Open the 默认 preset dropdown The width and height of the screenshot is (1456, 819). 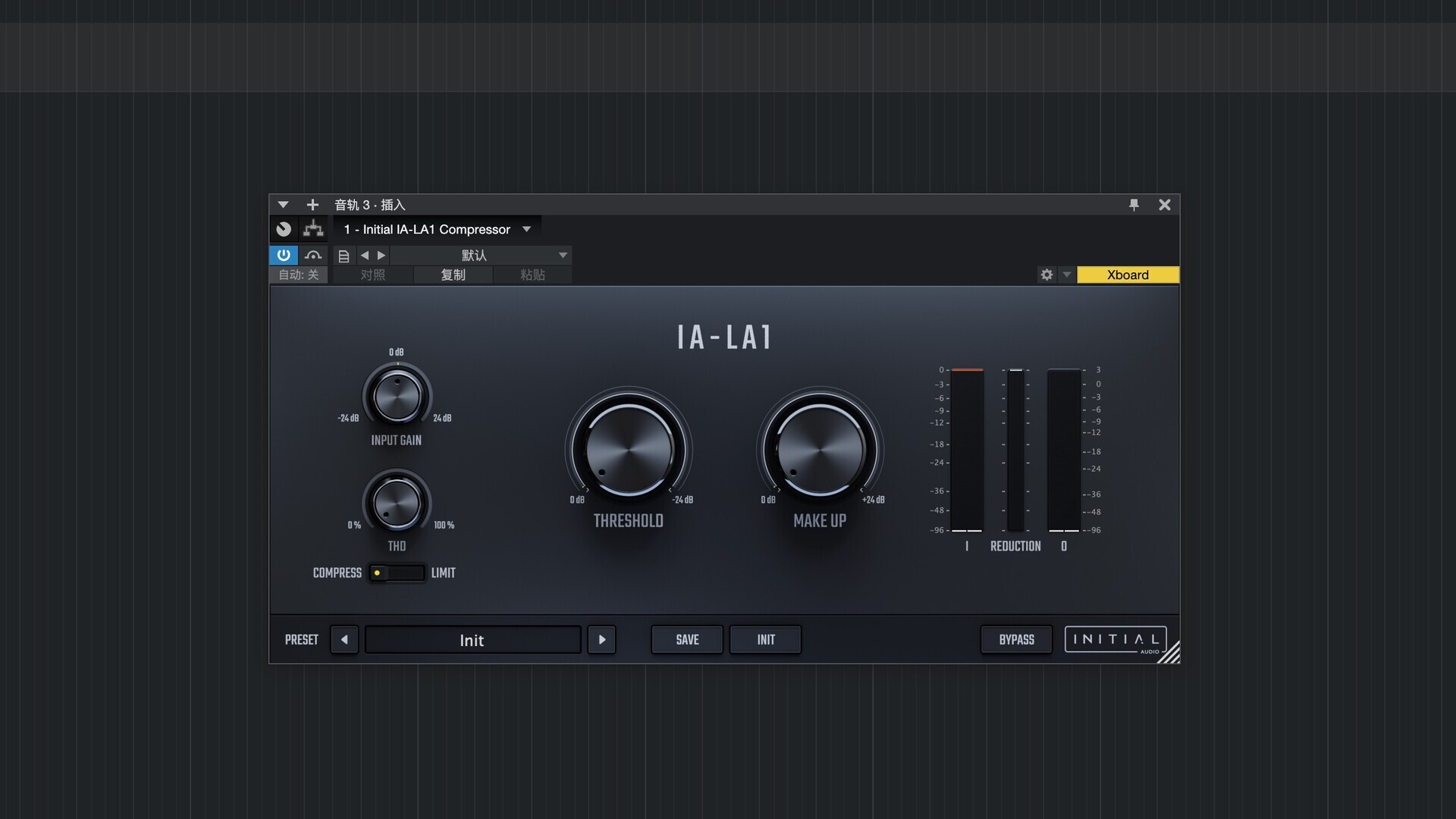point(481,256)
